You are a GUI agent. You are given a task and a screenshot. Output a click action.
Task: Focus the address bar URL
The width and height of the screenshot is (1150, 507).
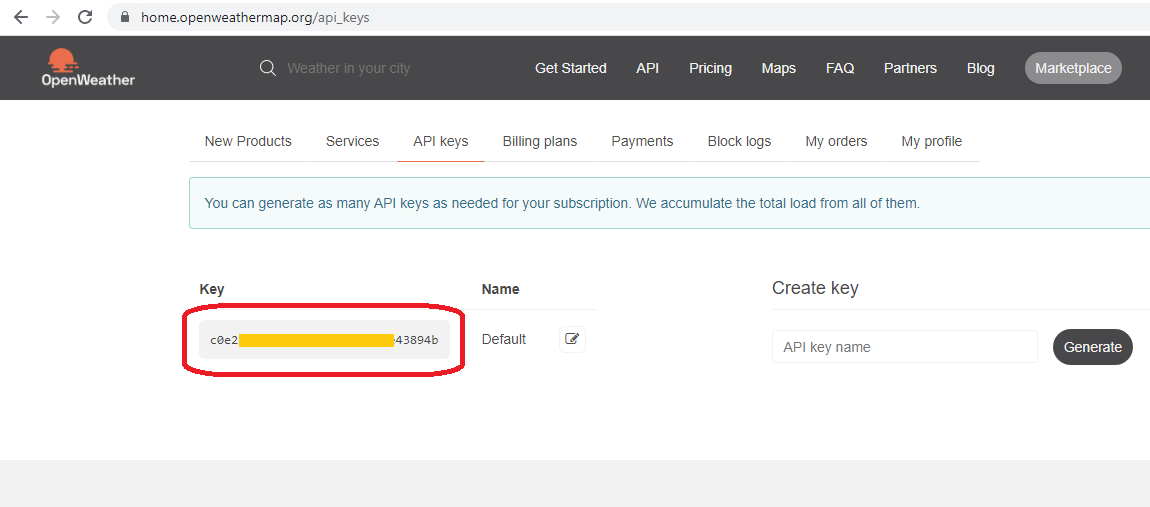[255, 17]
